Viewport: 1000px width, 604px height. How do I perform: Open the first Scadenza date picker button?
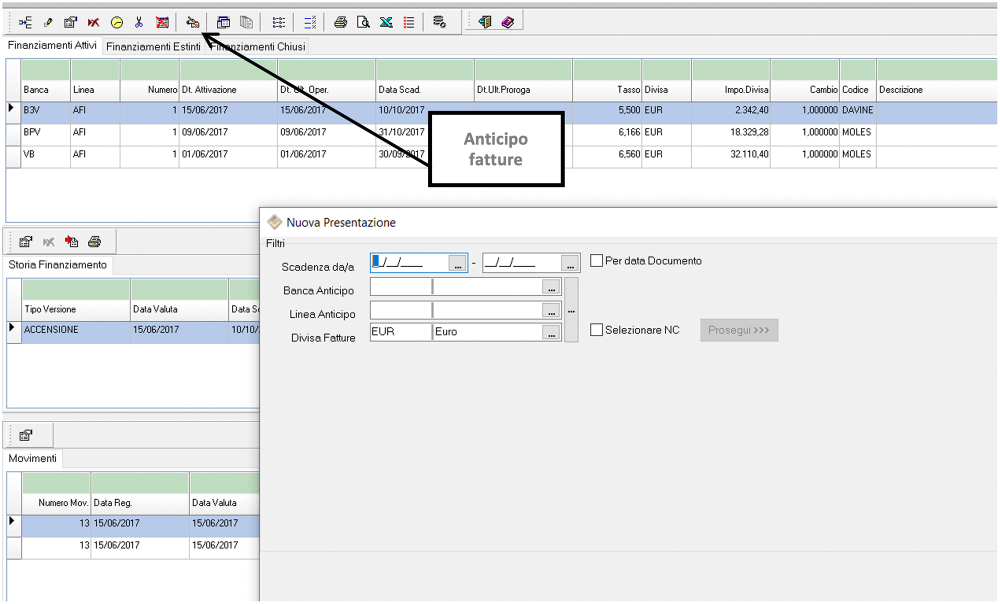[x=457, y=264]
